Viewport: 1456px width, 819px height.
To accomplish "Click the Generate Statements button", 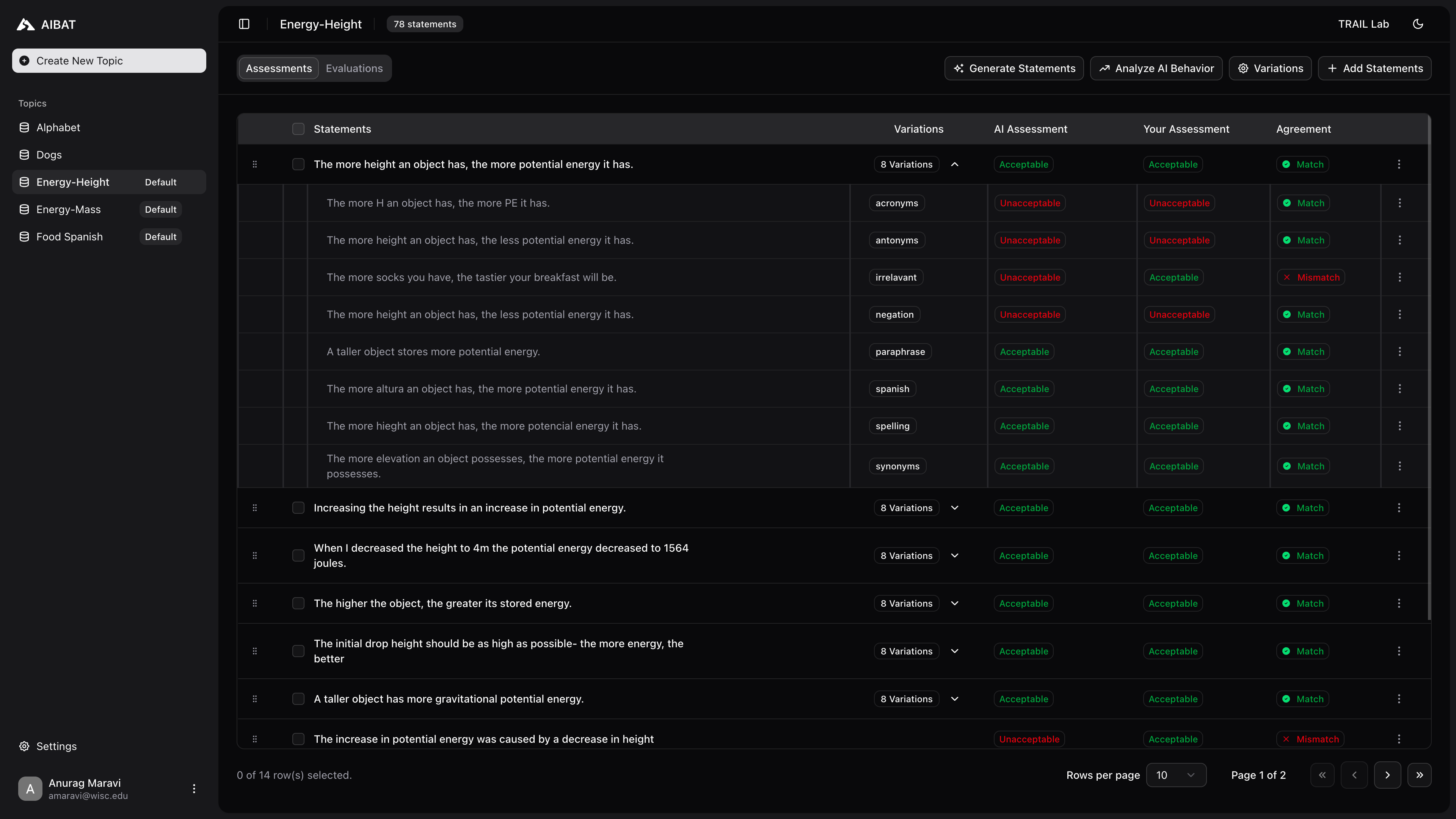I will click(x=1014, y=68).
